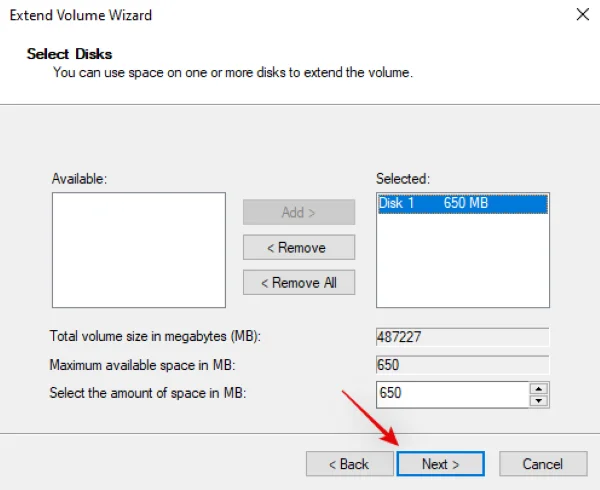Focus the amount of space input field
600x490 pixels.
pos(450,394)
